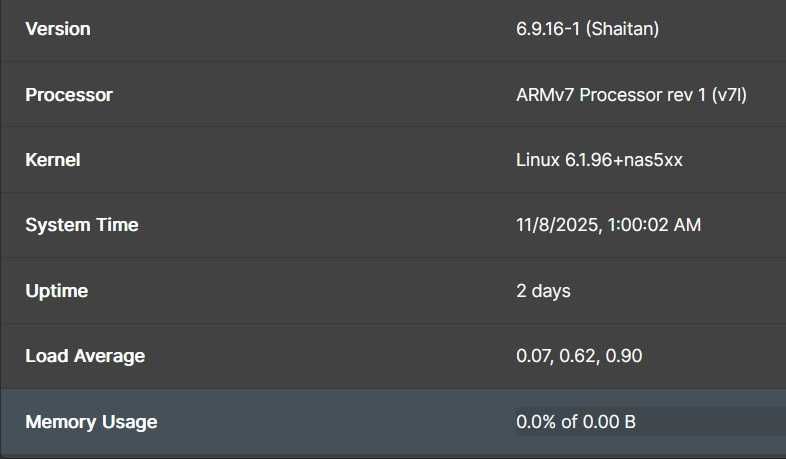Select the Linux 6.1.96+nas5xx kernel value
This screenshot has width=786, height=459.
pyautogui.click(x=599, y=160)
